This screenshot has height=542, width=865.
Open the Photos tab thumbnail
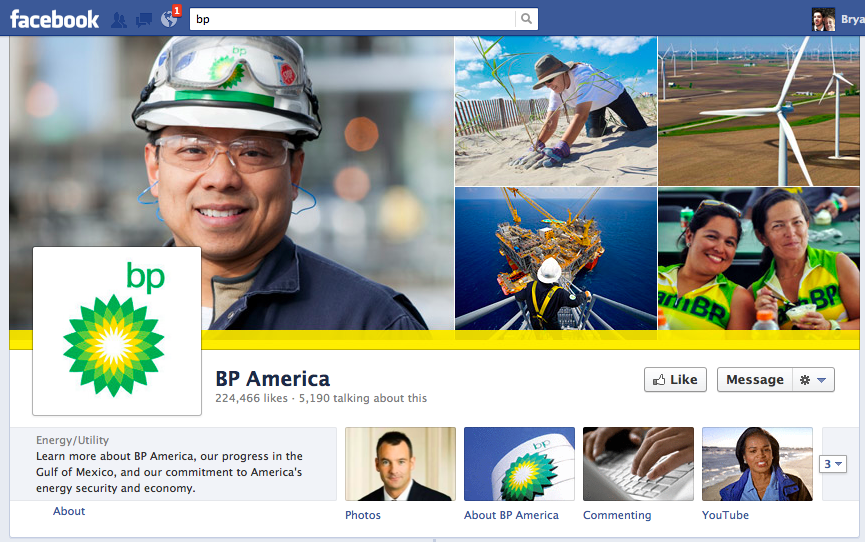[x=400, y=464]
